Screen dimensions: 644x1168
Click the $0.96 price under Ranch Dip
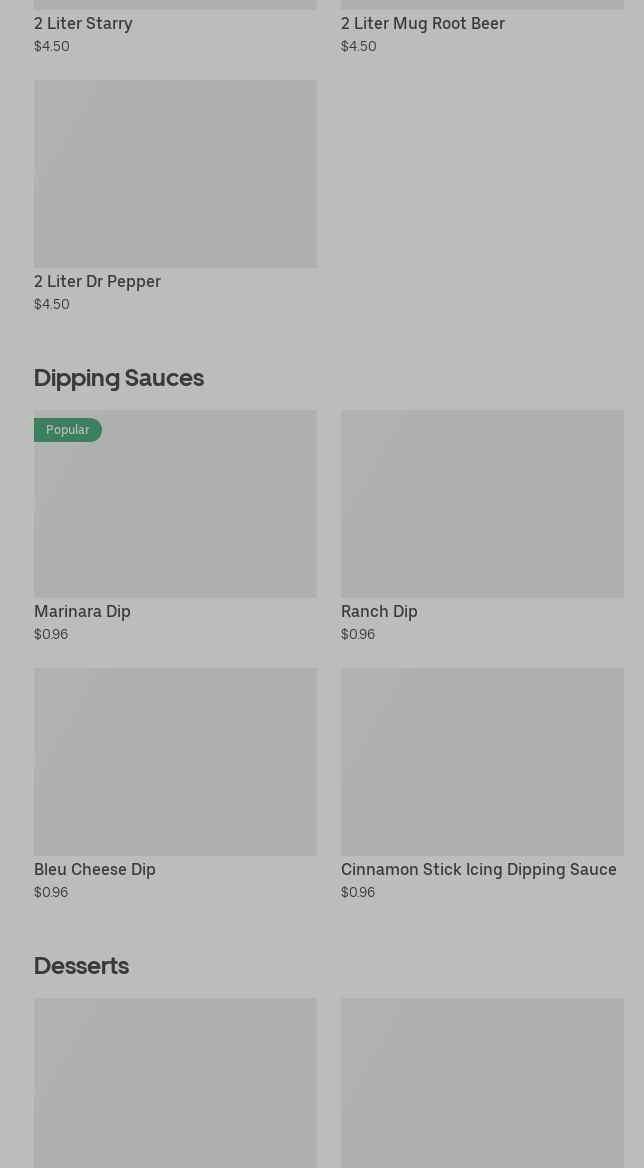click(358, 634)
